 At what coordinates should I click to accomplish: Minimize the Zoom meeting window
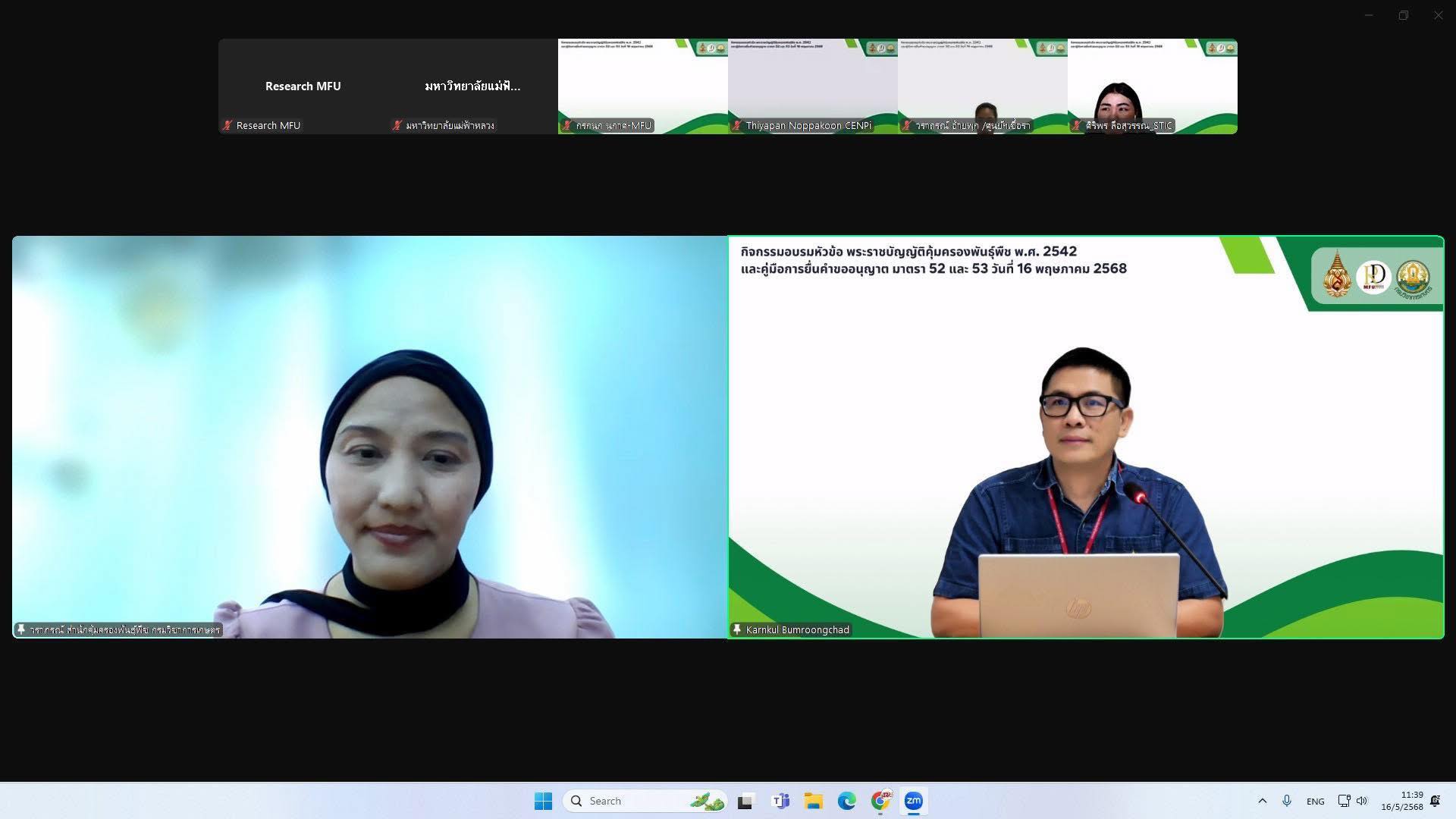[1369, 15]
